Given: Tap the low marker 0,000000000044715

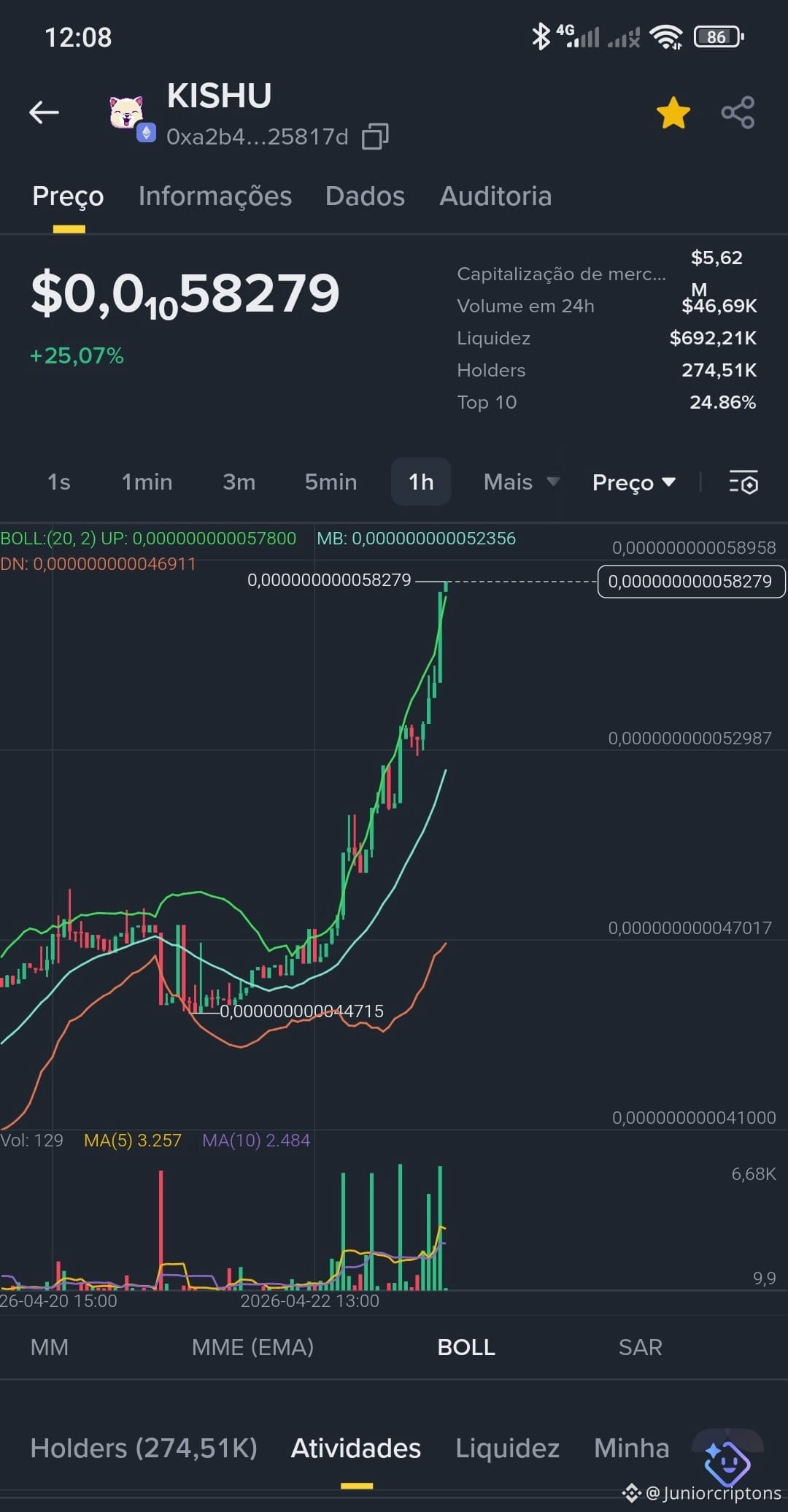Looking at the screenshot, I should pos(301,1011).
